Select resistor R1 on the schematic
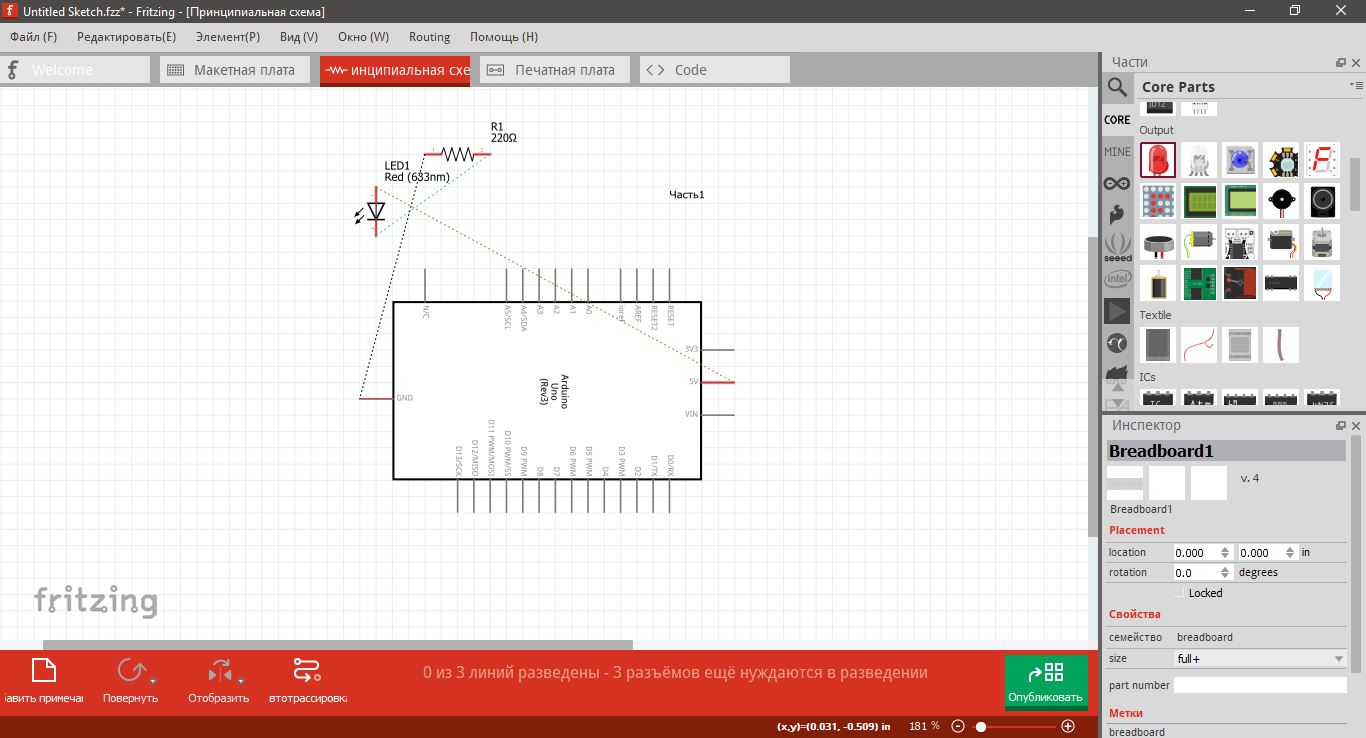The width and height of the screenshot is (1366, 738). (457, 154)
